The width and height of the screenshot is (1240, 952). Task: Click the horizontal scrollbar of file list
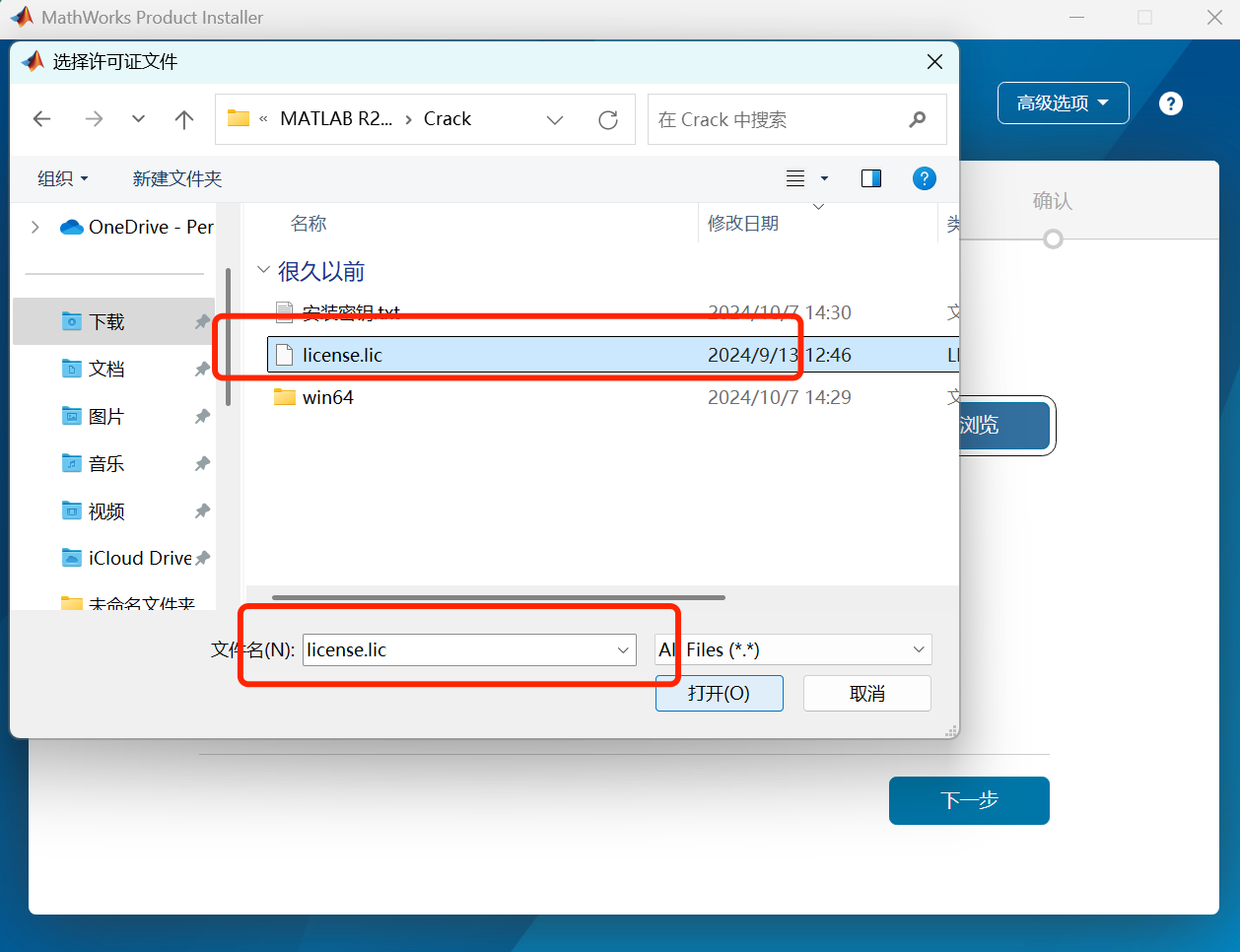click(x=499, y=597)
